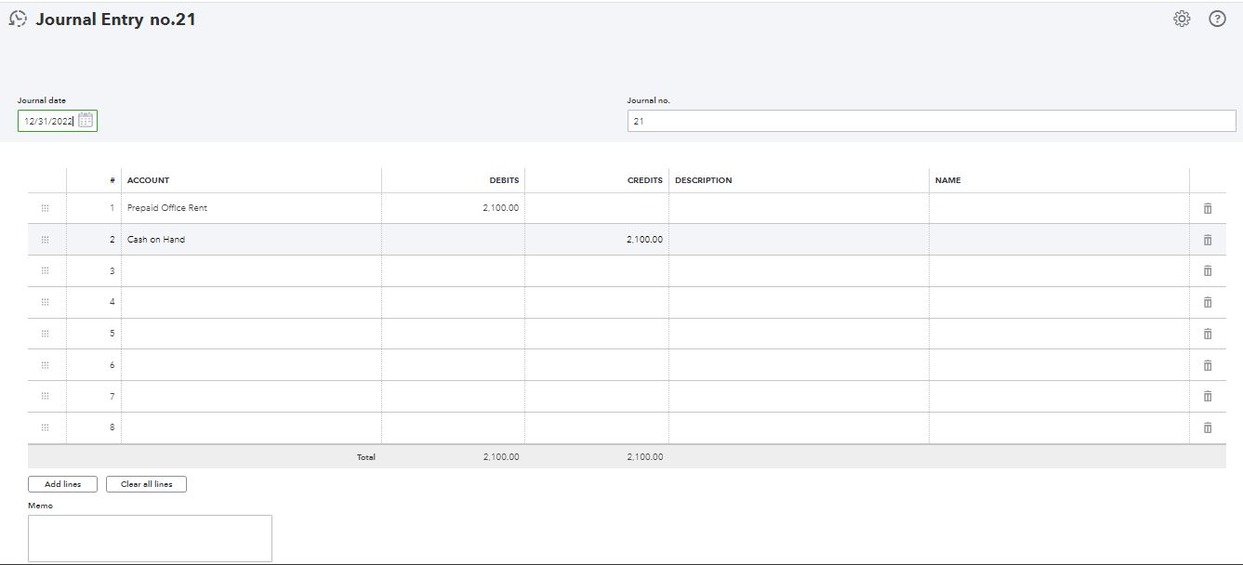Open the journal date calendar picker
This screenshot has width=1243, height=565.
(86, 121)
